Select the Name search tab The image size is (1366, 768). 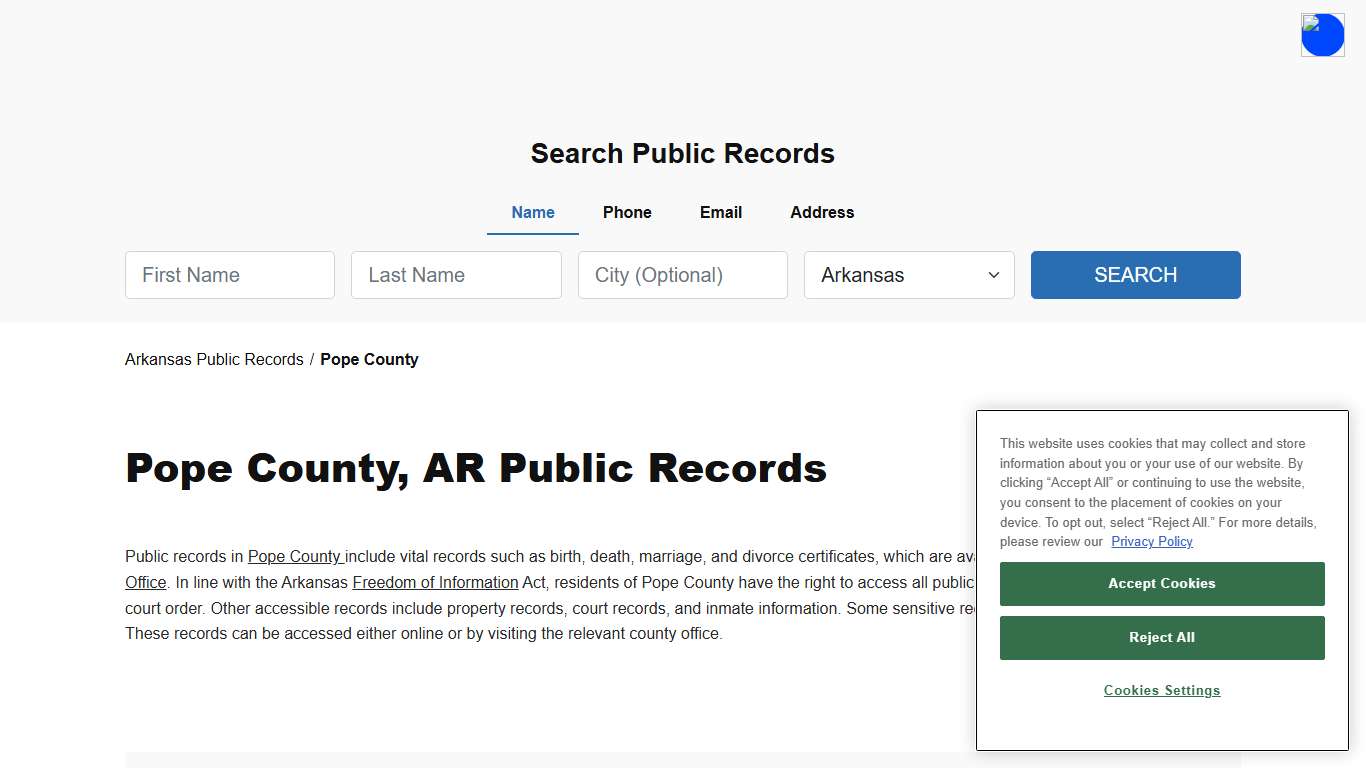pyautogui.click(x=532, y=212)
